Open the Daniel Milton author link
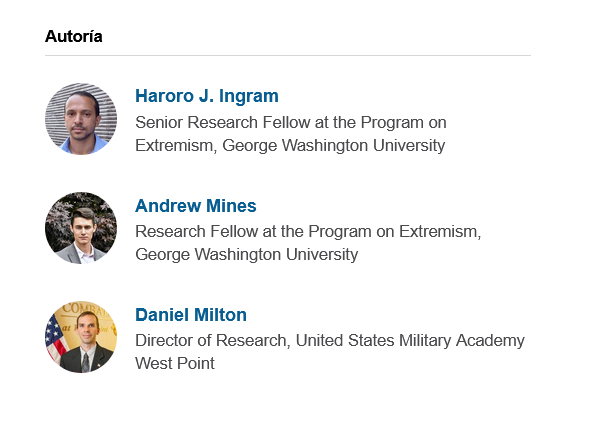 [191, 315]
